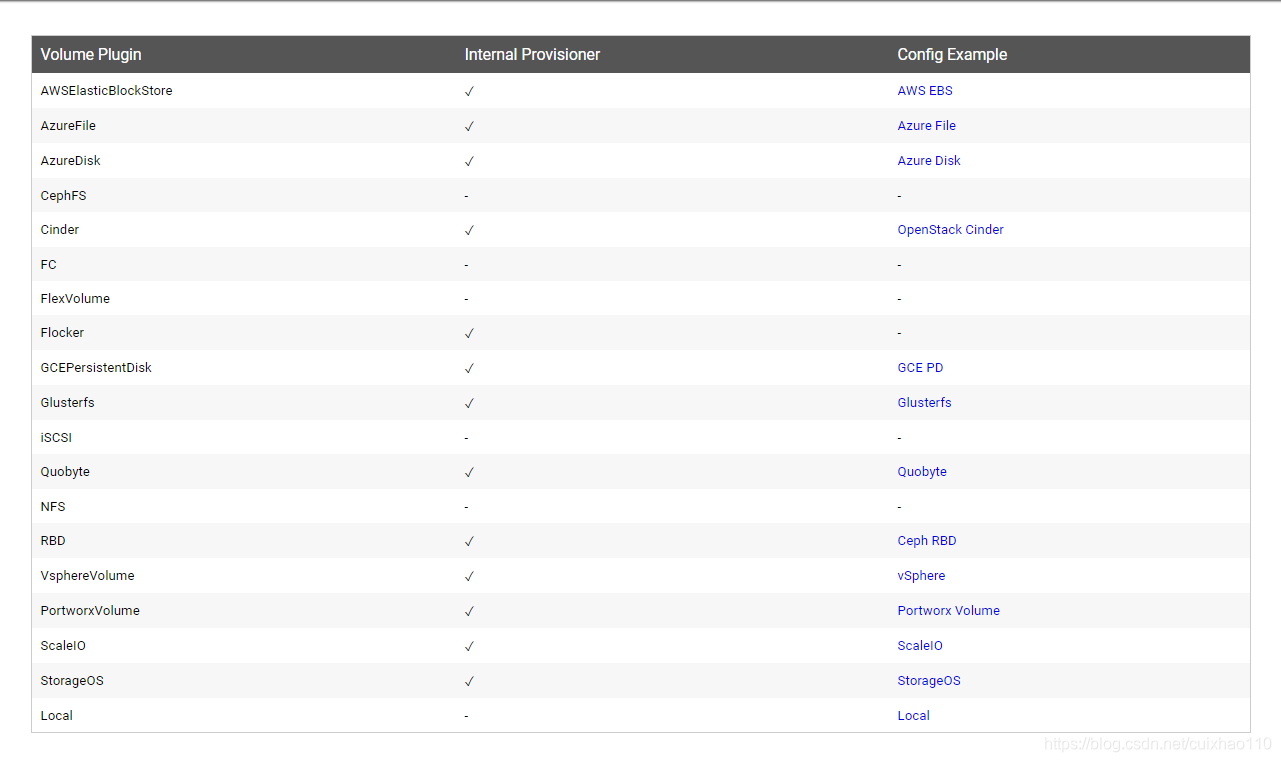Click the checkmark in the AzureDisk row
Viewport: 1281px width, 762px height.
coord(469,161)
